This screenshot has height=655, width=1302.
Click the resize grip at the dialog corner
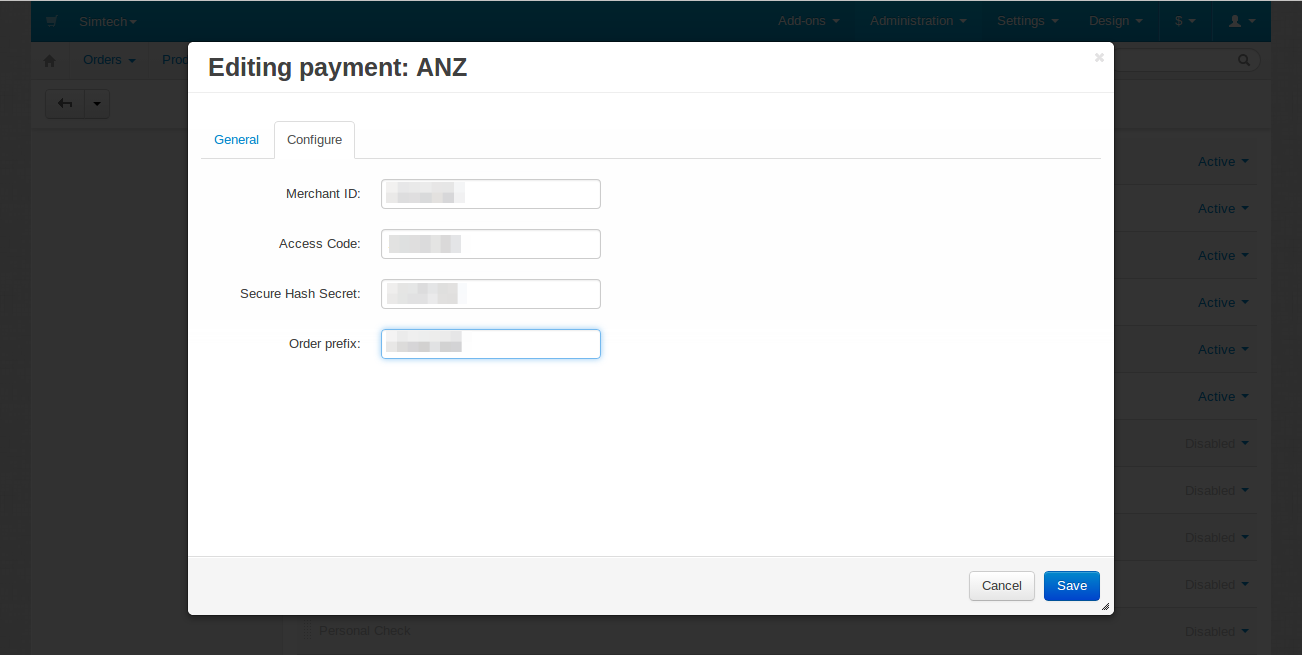pos(1105,607)
